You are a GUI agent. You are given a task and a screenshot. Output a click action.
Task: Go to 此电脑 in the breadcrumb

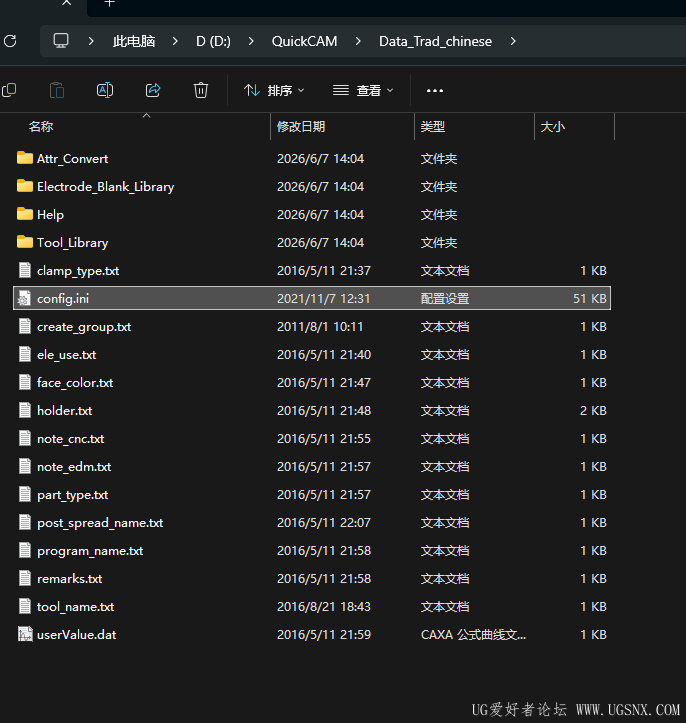coord(134,41)
